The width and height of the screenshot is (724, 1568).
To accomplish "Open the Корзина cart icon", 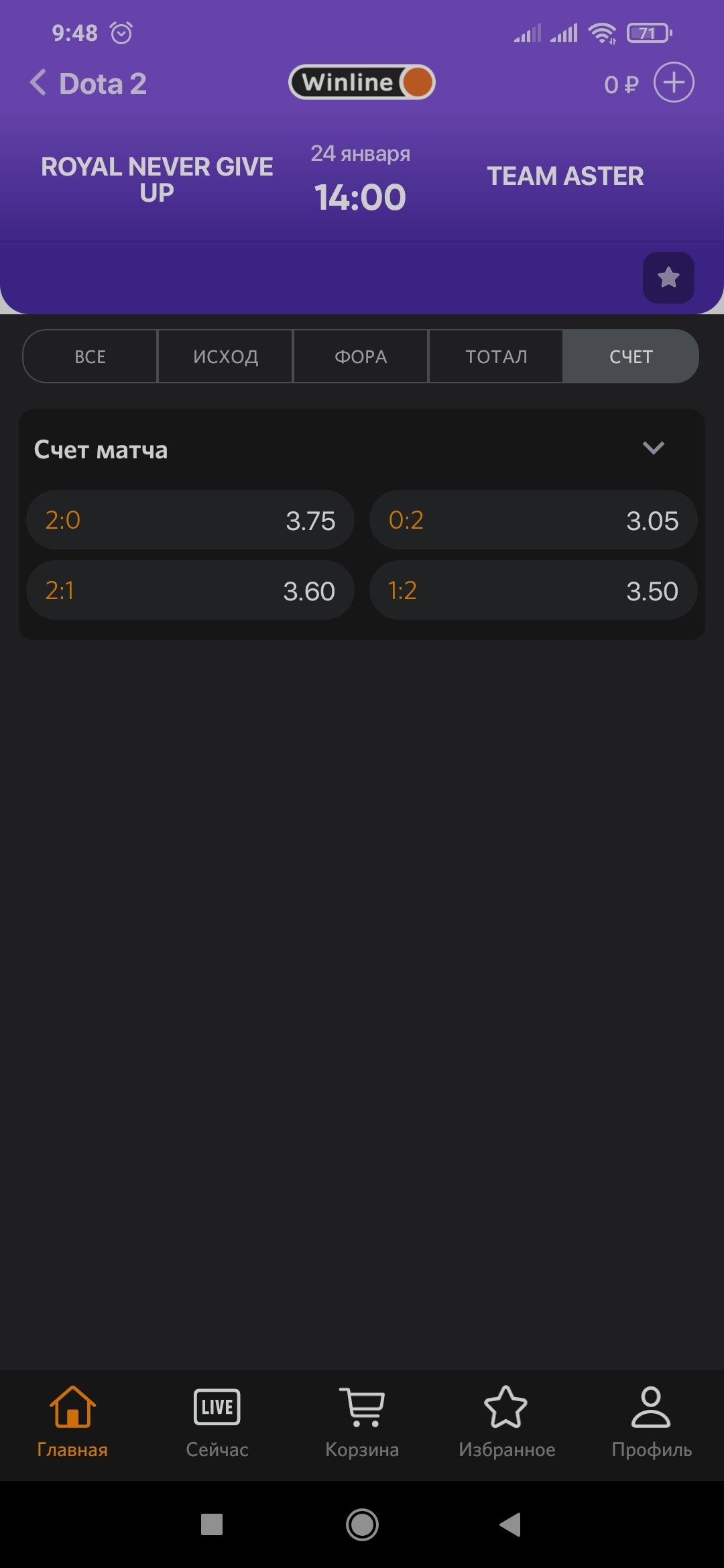I will 362,1421.
